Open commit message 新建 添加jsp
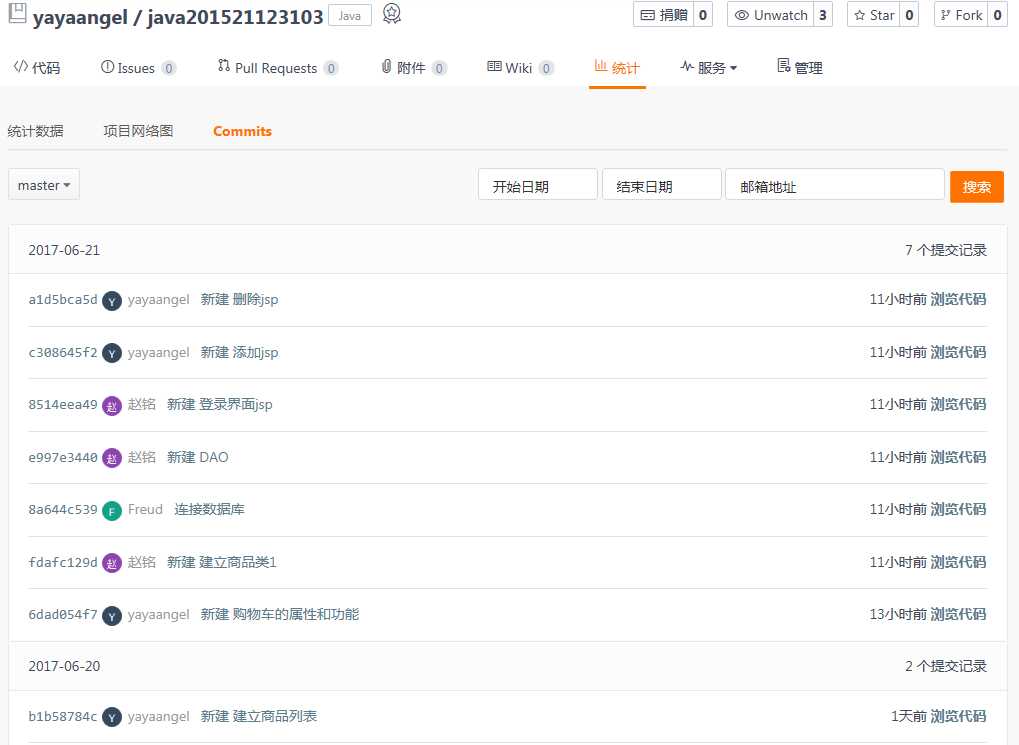This screenshot has width=1019, height=745. click(x=239, y=352)
